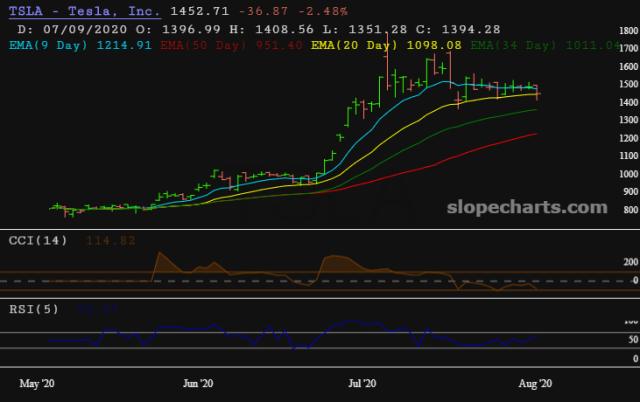Click the price change -36.87

(264, 11)
